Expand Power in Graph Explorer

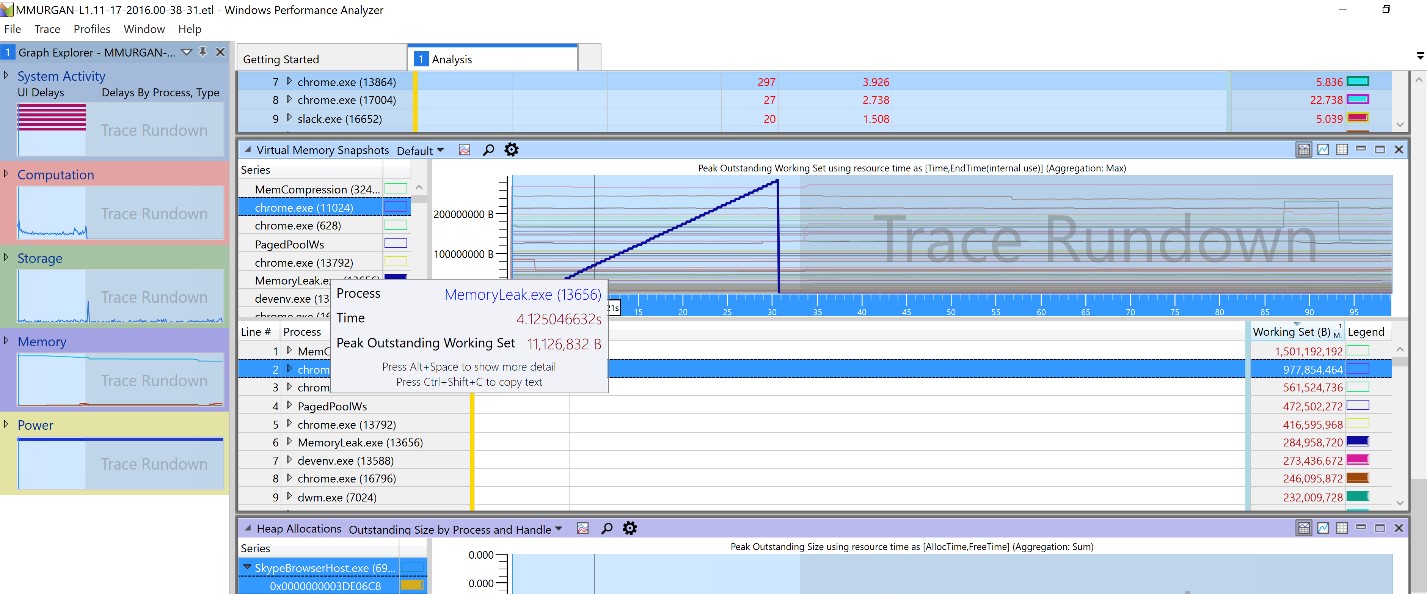[x=7, y=425]
